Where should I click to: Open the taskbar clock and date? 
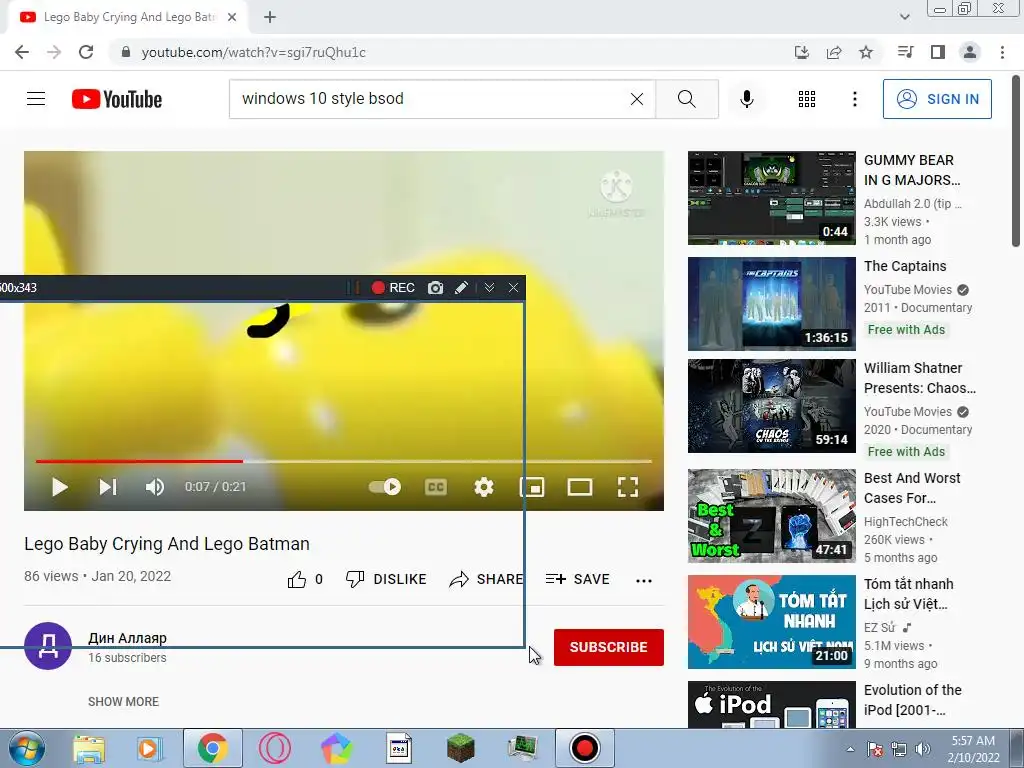click(x=973, y=749)
